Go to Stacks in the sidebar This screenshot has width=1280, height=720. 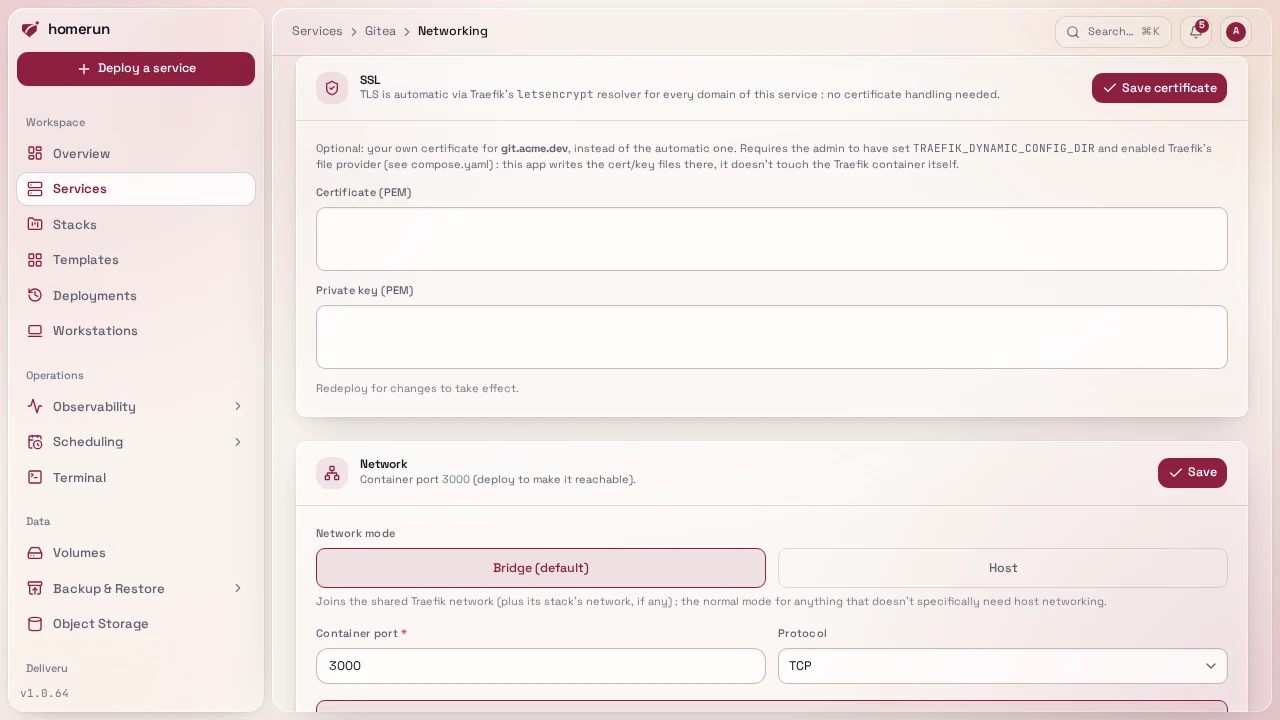(x=136, y=225)
